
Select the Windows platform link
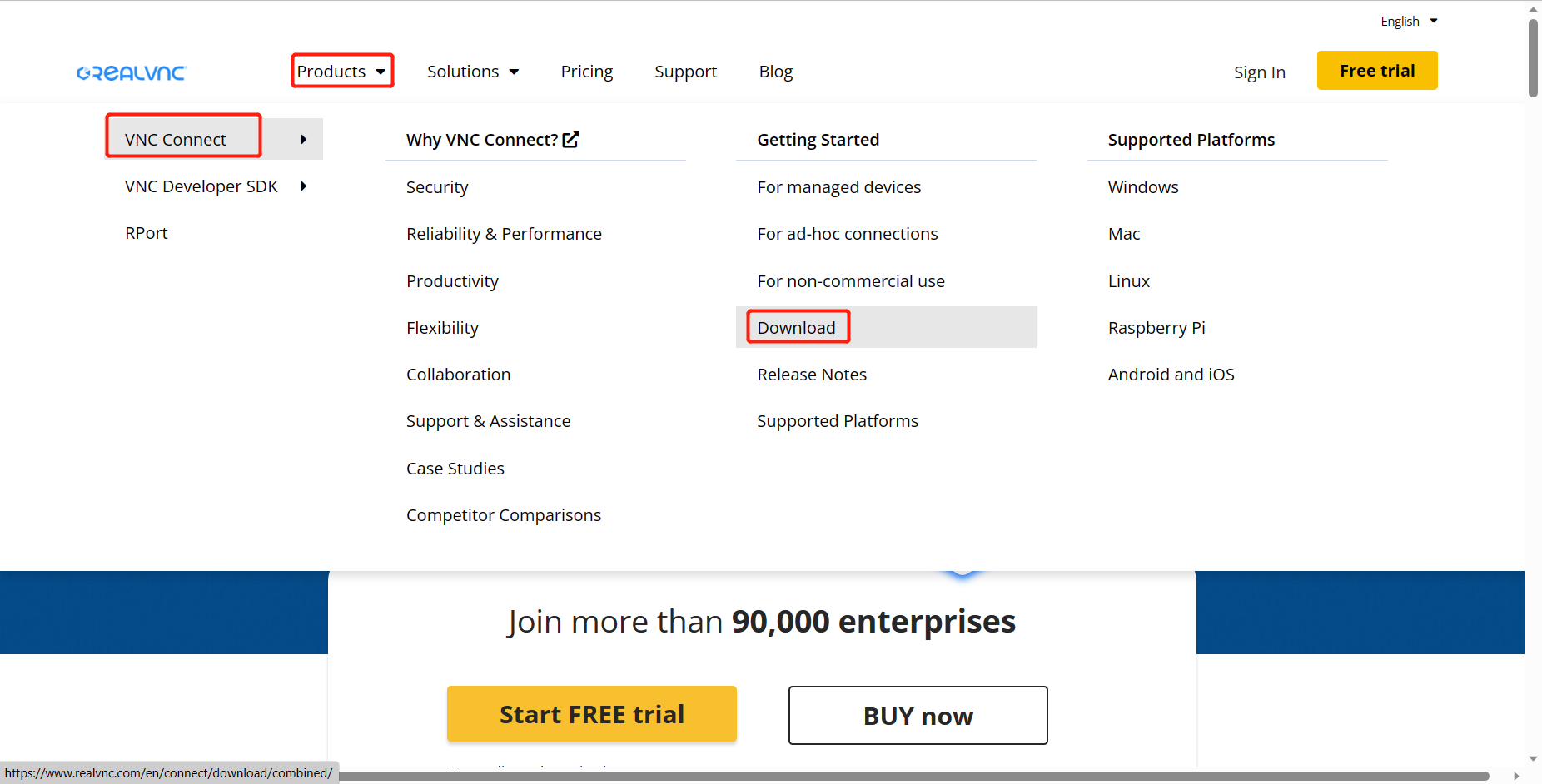(1143, 187)
